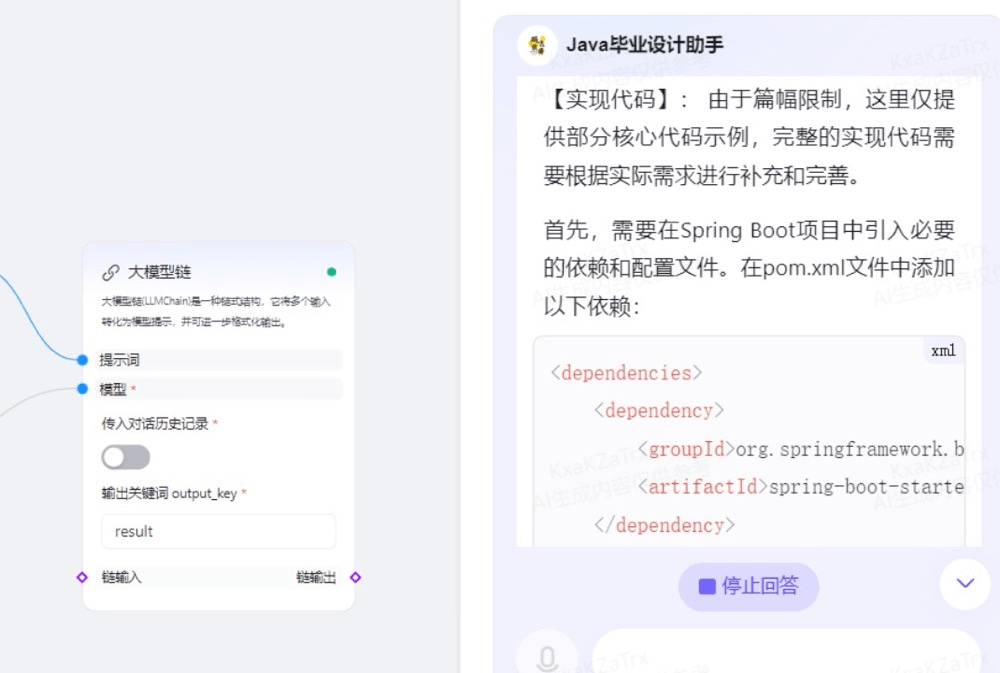Click the <dependencies> line in the code
The image size is (1000, 673).
[626, 373]
